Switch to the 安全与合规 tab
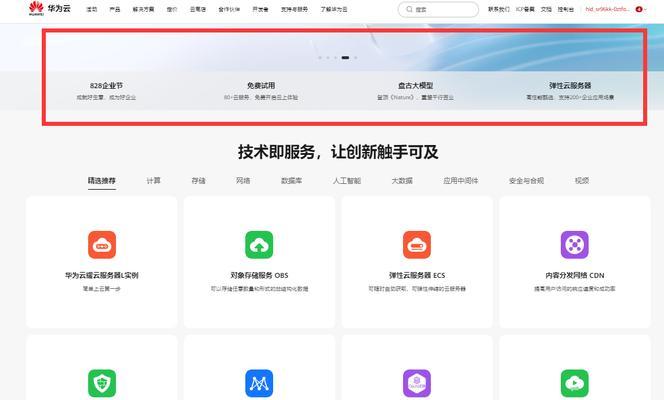Screen dimensions: 664x400 pos(526,181)
